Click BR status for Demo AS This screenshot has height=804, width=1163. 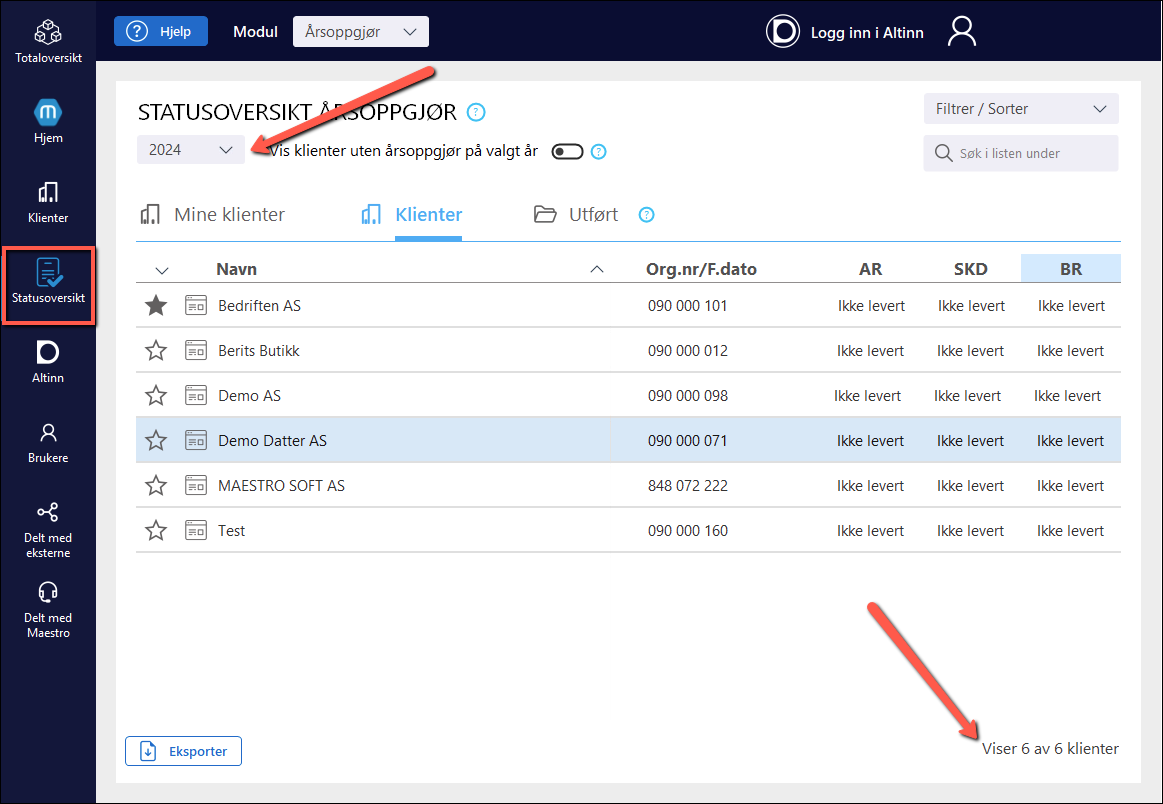[1067, 396]
